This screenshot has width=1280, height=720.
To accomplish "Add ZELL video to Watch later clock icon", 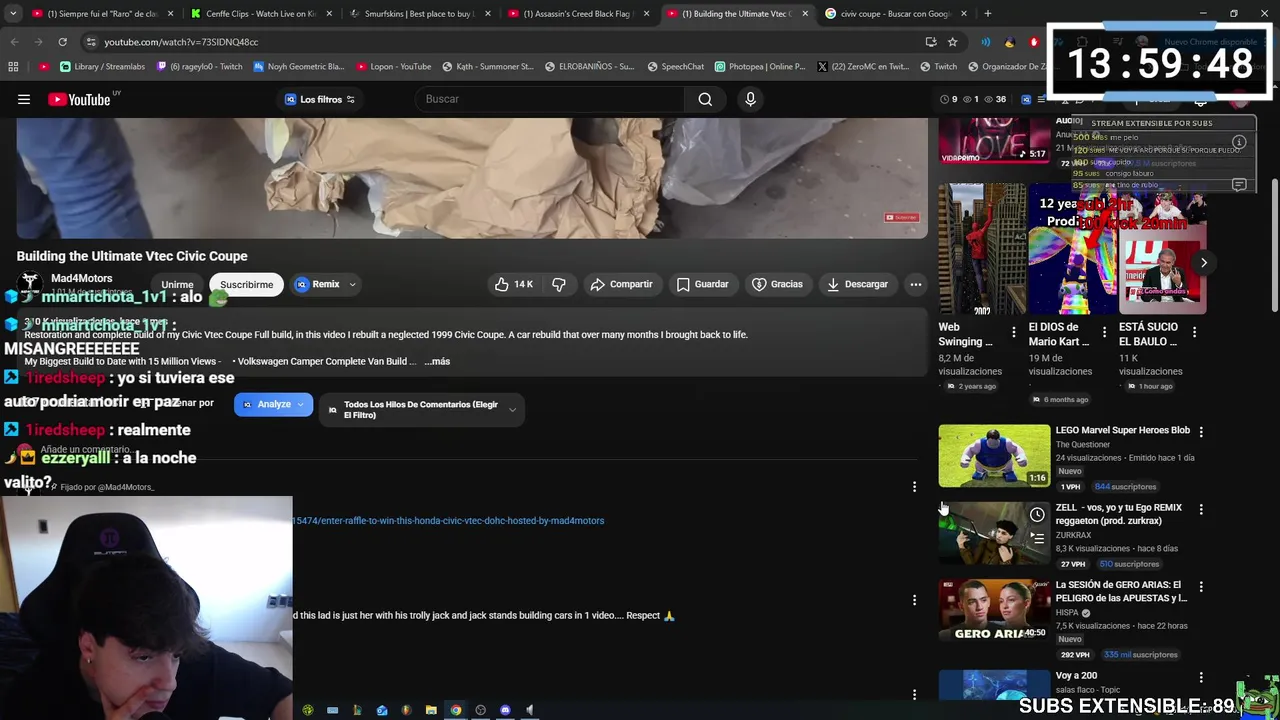I will coord(1037,515).
